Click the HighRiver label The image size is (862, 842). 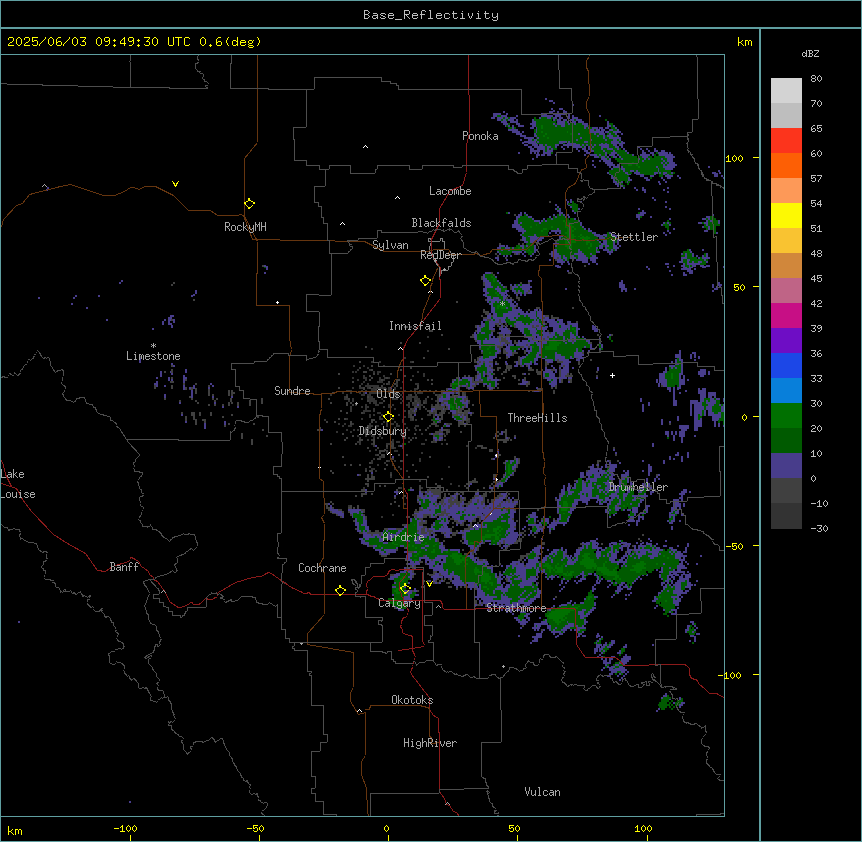click(430, 743)
